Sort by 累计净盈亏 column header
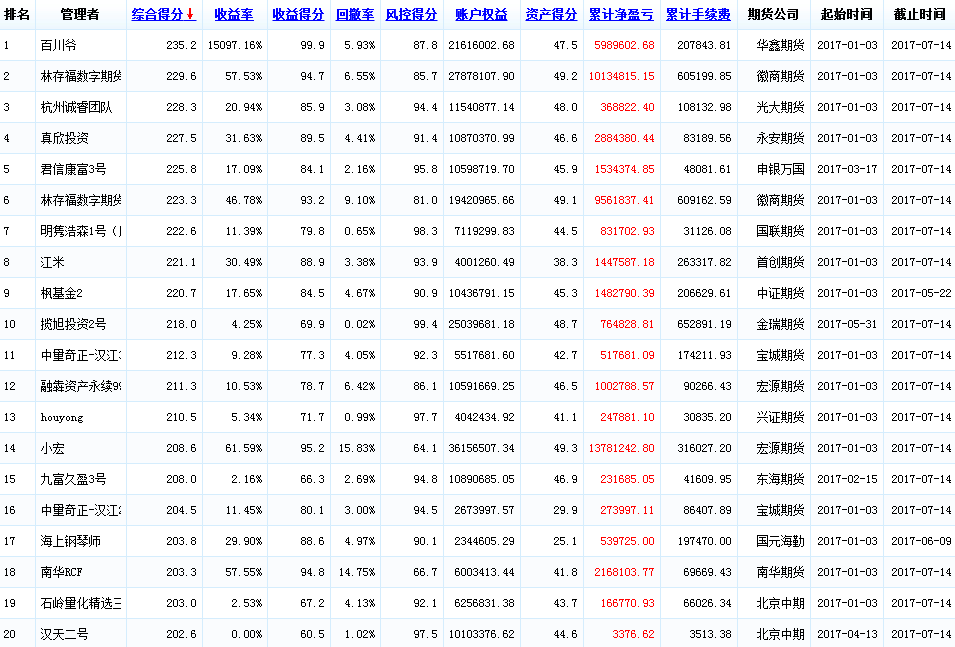The image size is (955, 647). pos(621,15)
